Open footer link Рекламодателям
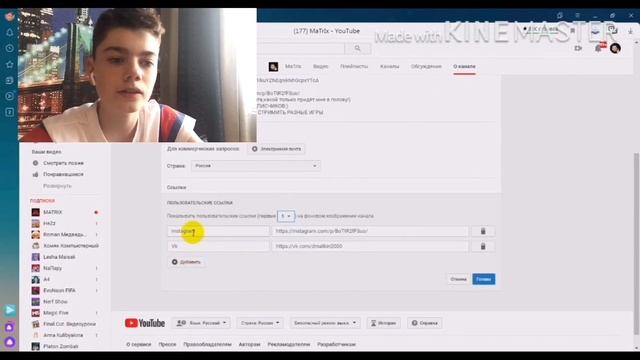The image size is (640, 360). click(x=289, y=344)
